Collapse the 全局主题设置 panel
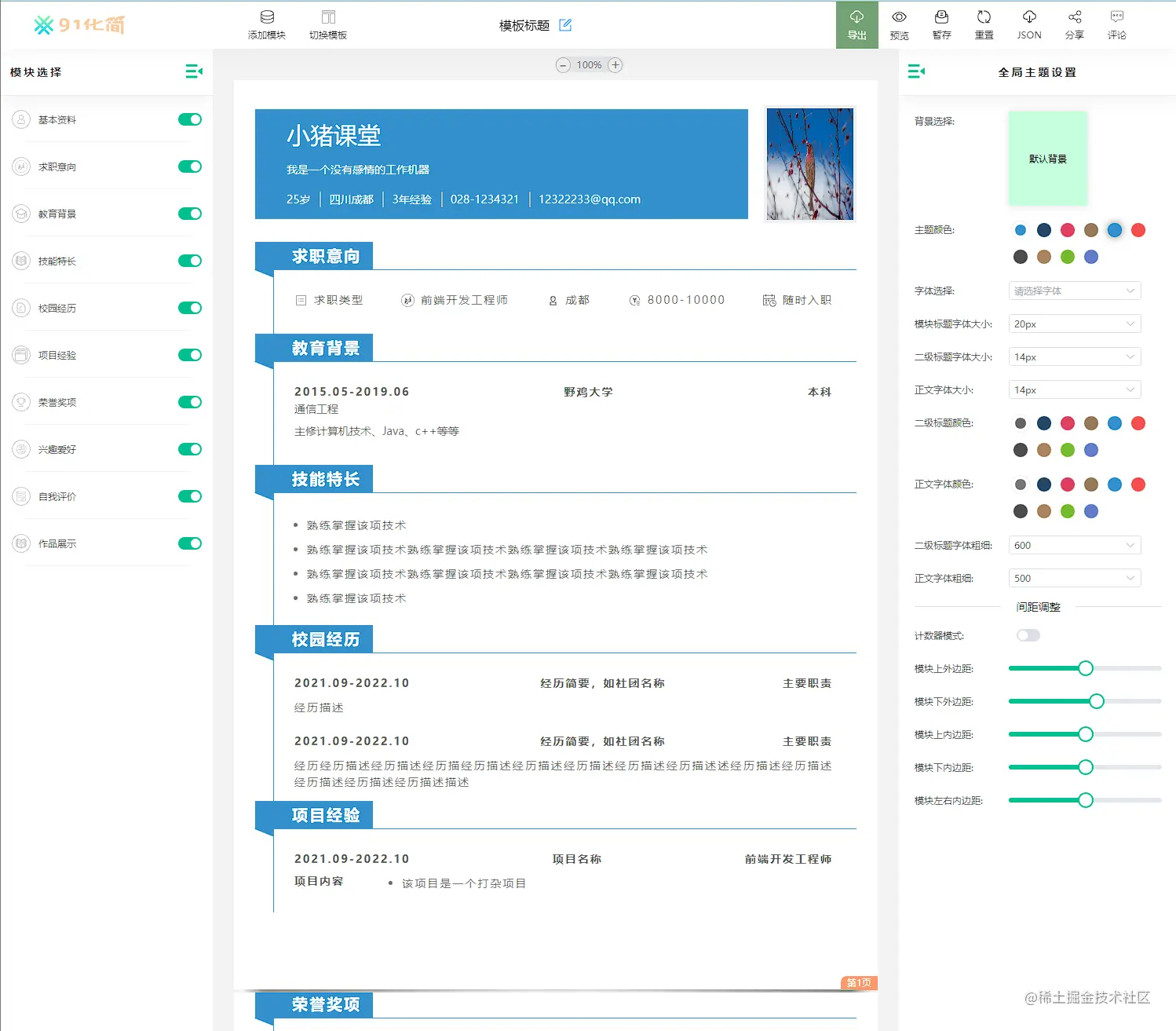This screenshot has height=1031, width=1176. (915, 71)
